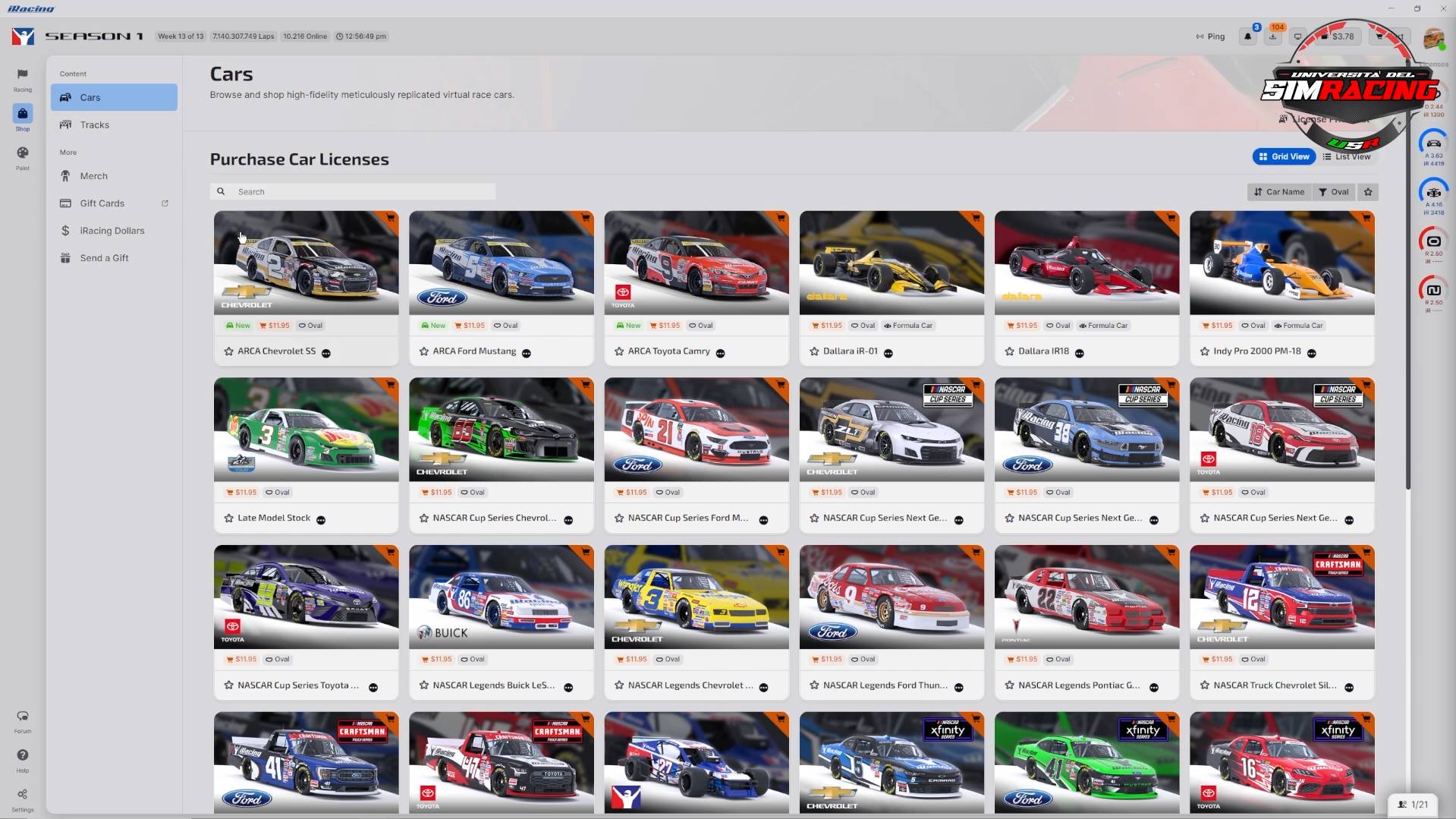Switch to List View
Screen dimensions: 1456x819
pyautogui.click(x=1347, y=156)
